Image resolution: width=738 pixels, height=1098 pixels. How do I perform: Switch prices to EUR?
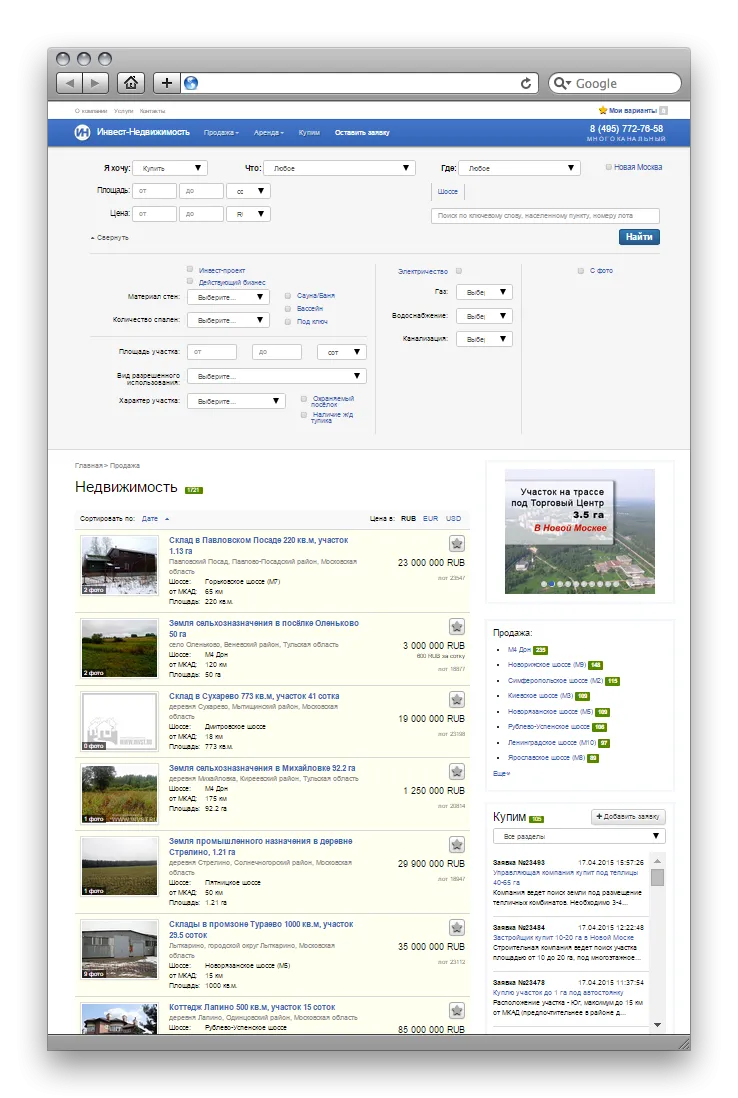point(431,519)
